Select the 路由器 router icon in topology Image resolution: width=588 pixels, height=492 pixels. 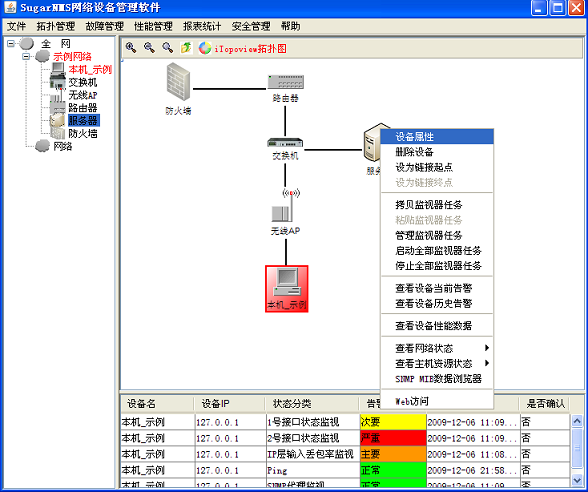(x=286, y=82)
